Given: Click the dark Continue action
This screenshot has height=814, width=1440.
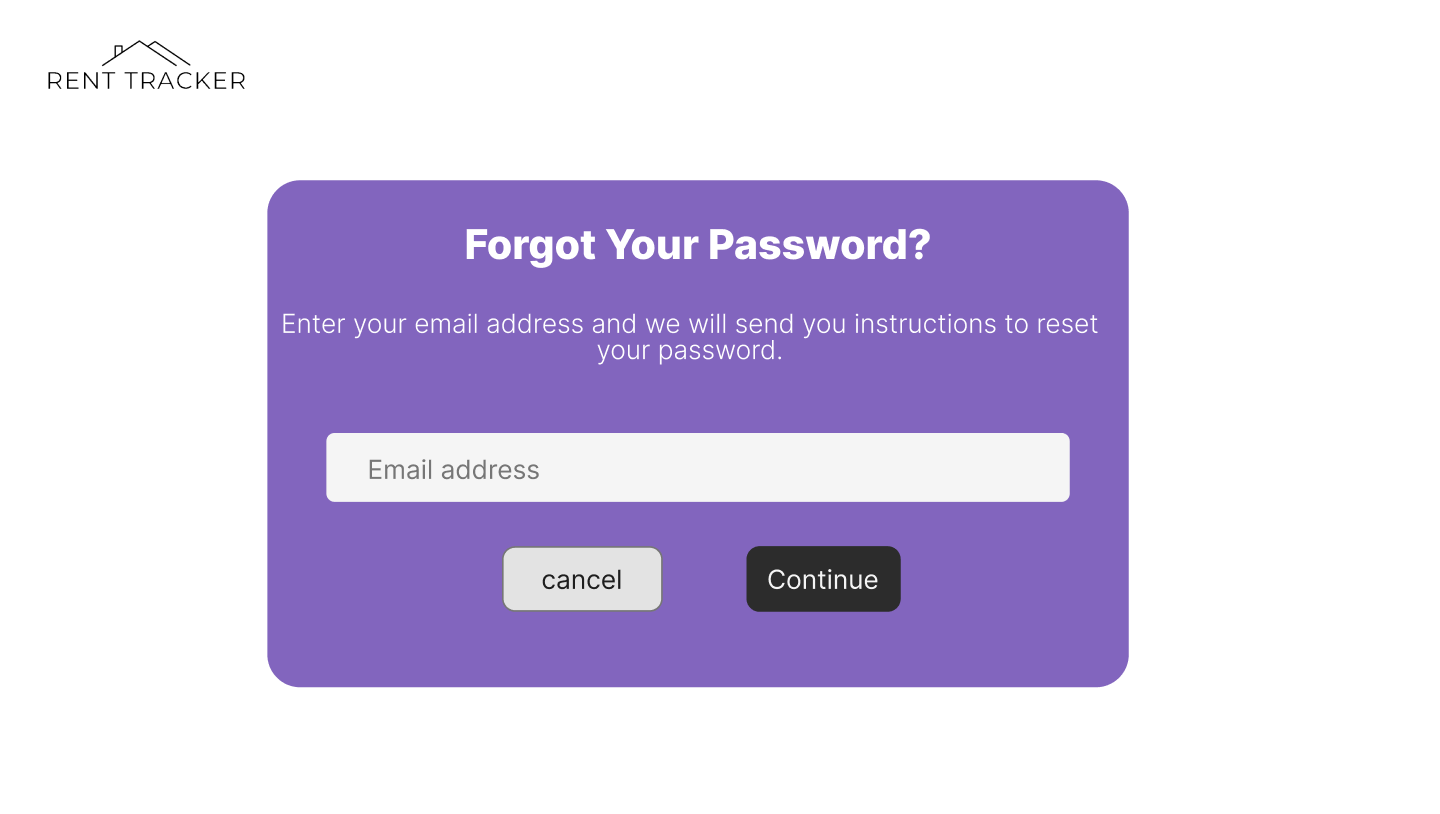Looking at the screenshot, I should click(x=823, y=579).
